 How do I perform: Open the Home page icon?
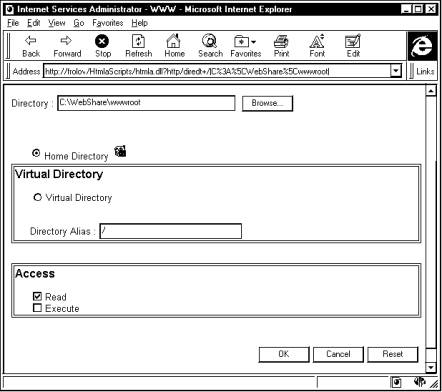[174, 41]
